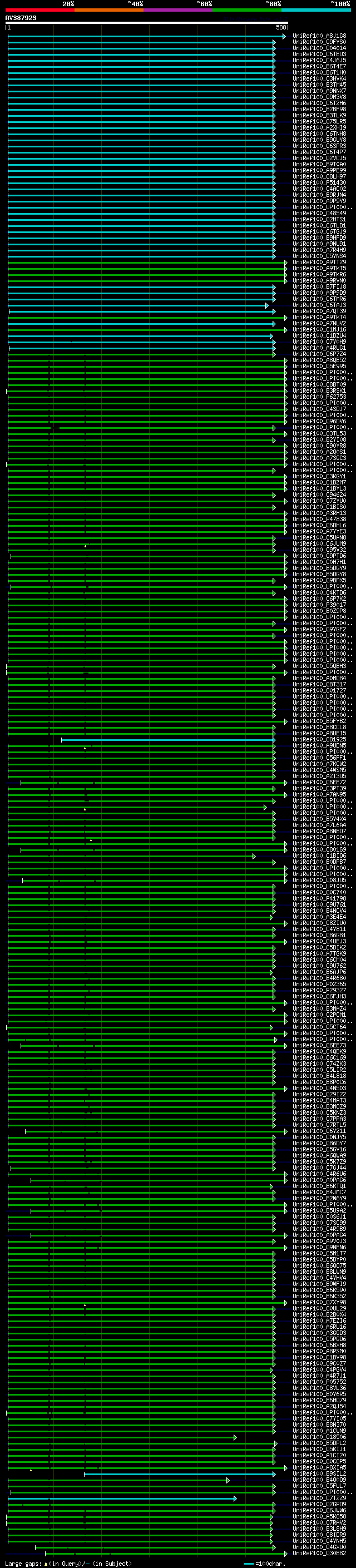The height and width of the screenshot is (1568, 356).
Task: Open hit UniRef100_Q6SPR3
Action: click(x=319, y=146)
